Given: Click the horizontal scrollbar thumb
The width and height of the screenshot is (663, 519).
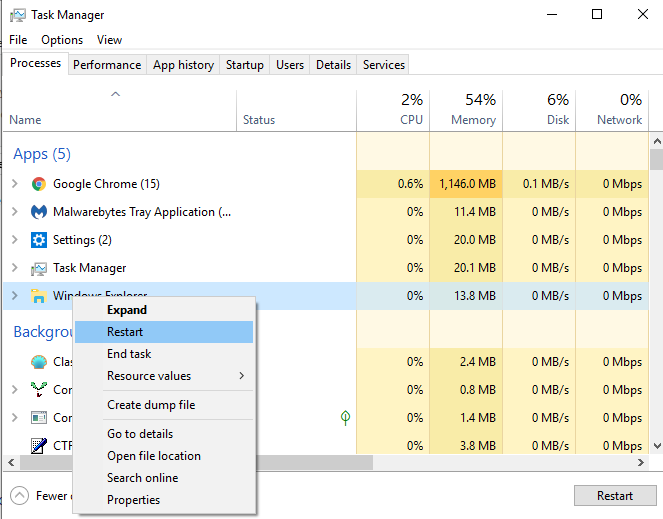Looking at the screenshot, I should (x=197, y=462).
